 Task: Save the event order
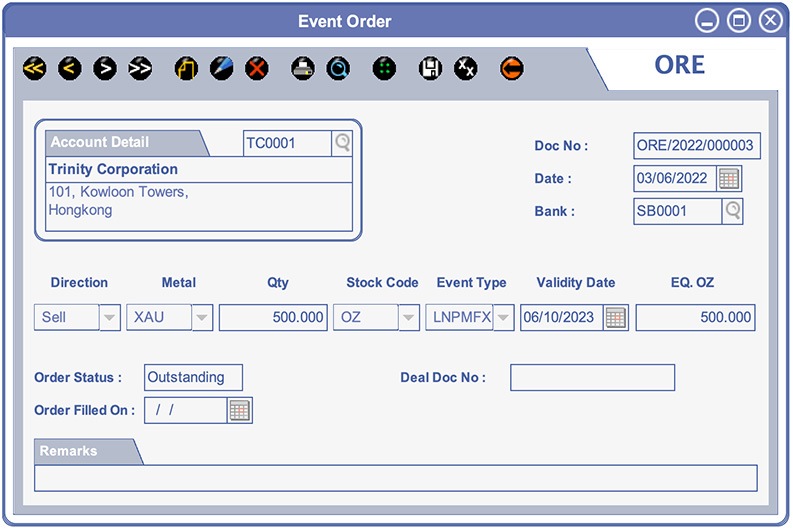coord(430,68)
